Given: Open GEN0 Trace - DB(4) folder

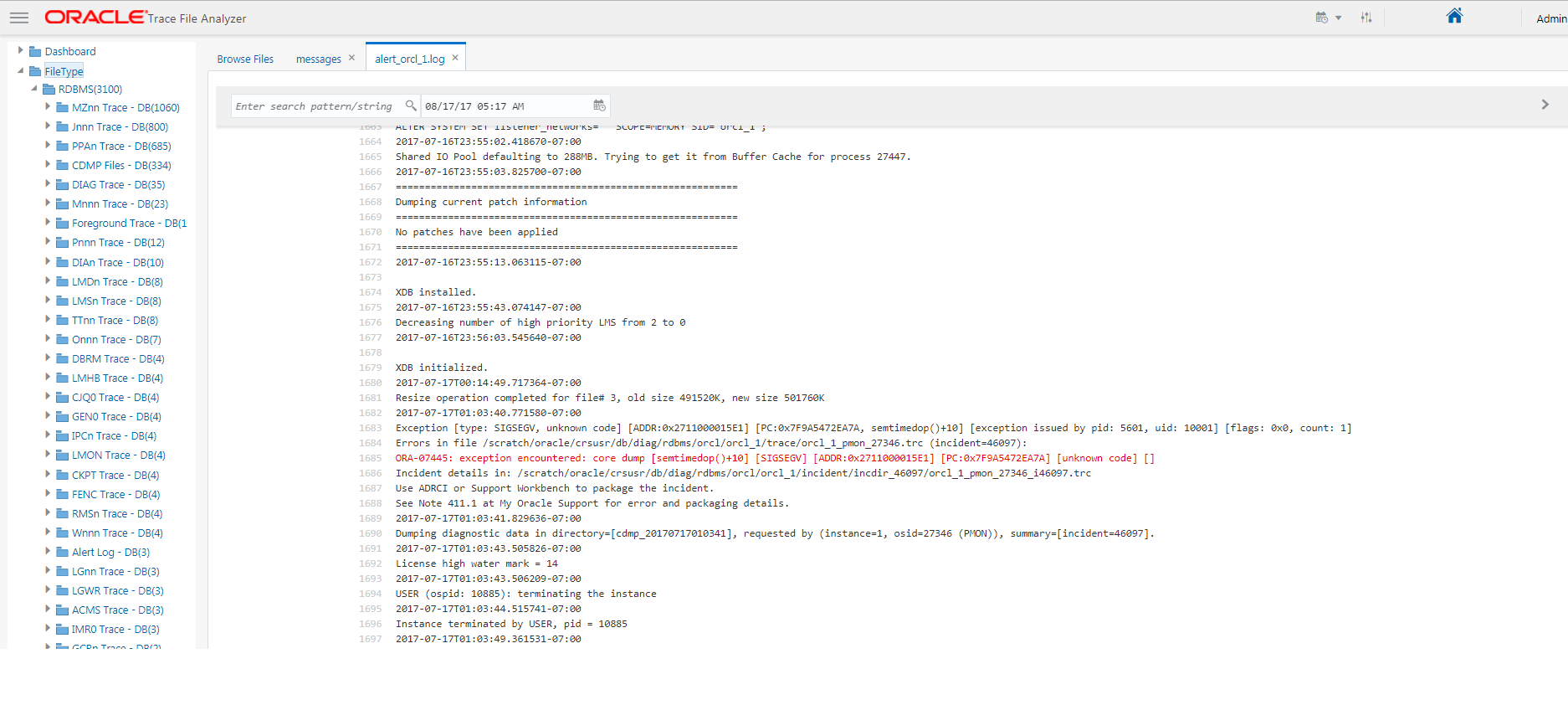Looking at the screenshot, I should coord(116,416).
